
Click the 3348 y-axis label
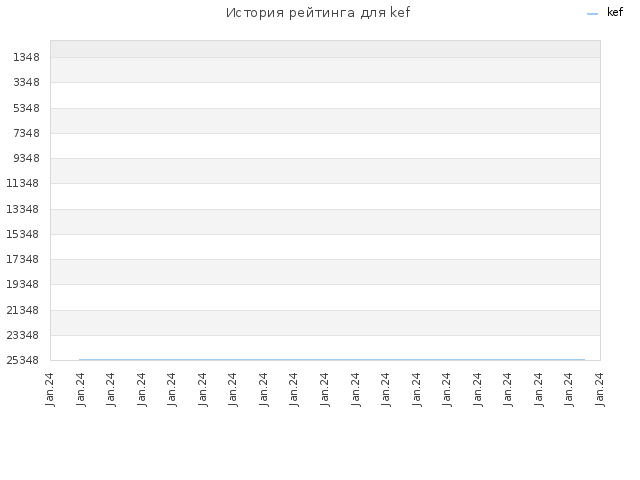click(27, 82)
